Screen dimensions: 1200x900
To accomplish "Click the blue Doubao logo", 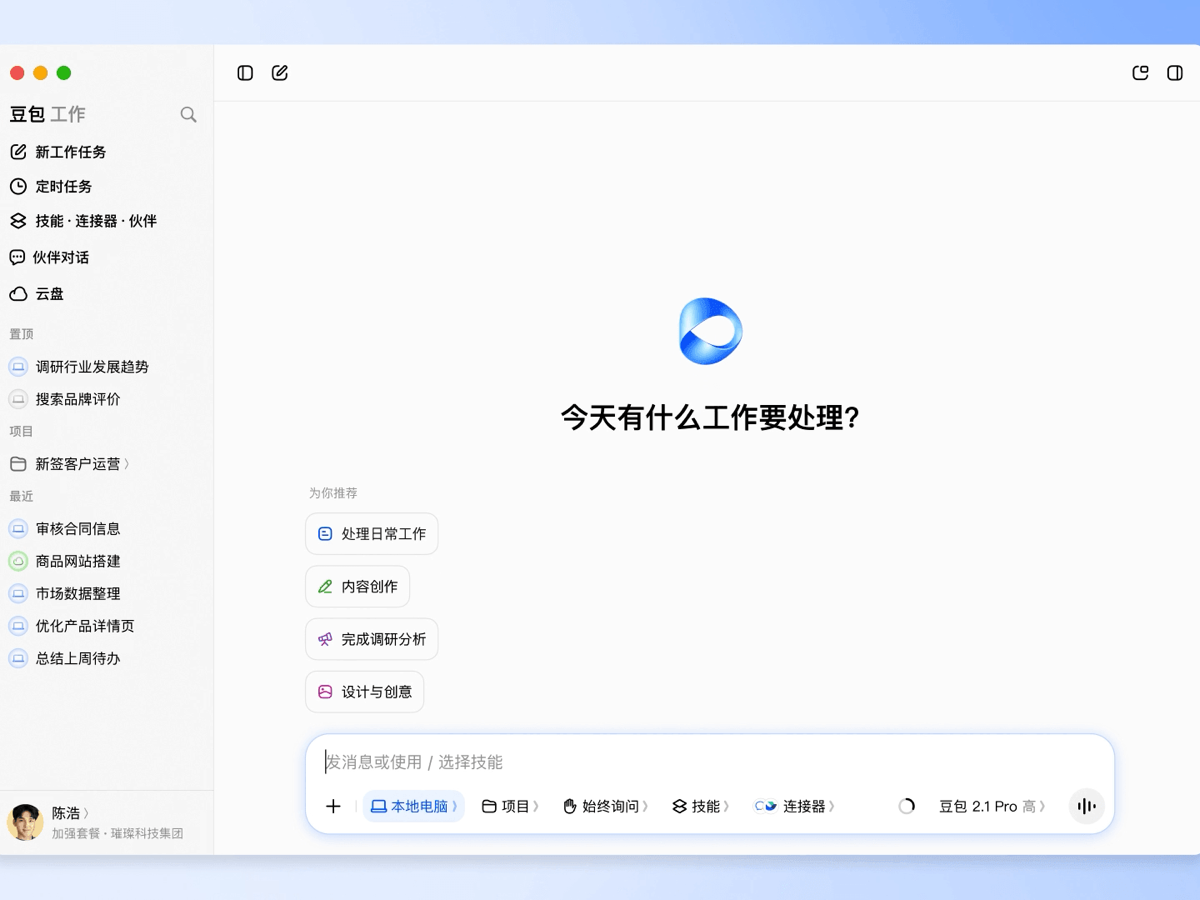I will (x=710, y=331).
